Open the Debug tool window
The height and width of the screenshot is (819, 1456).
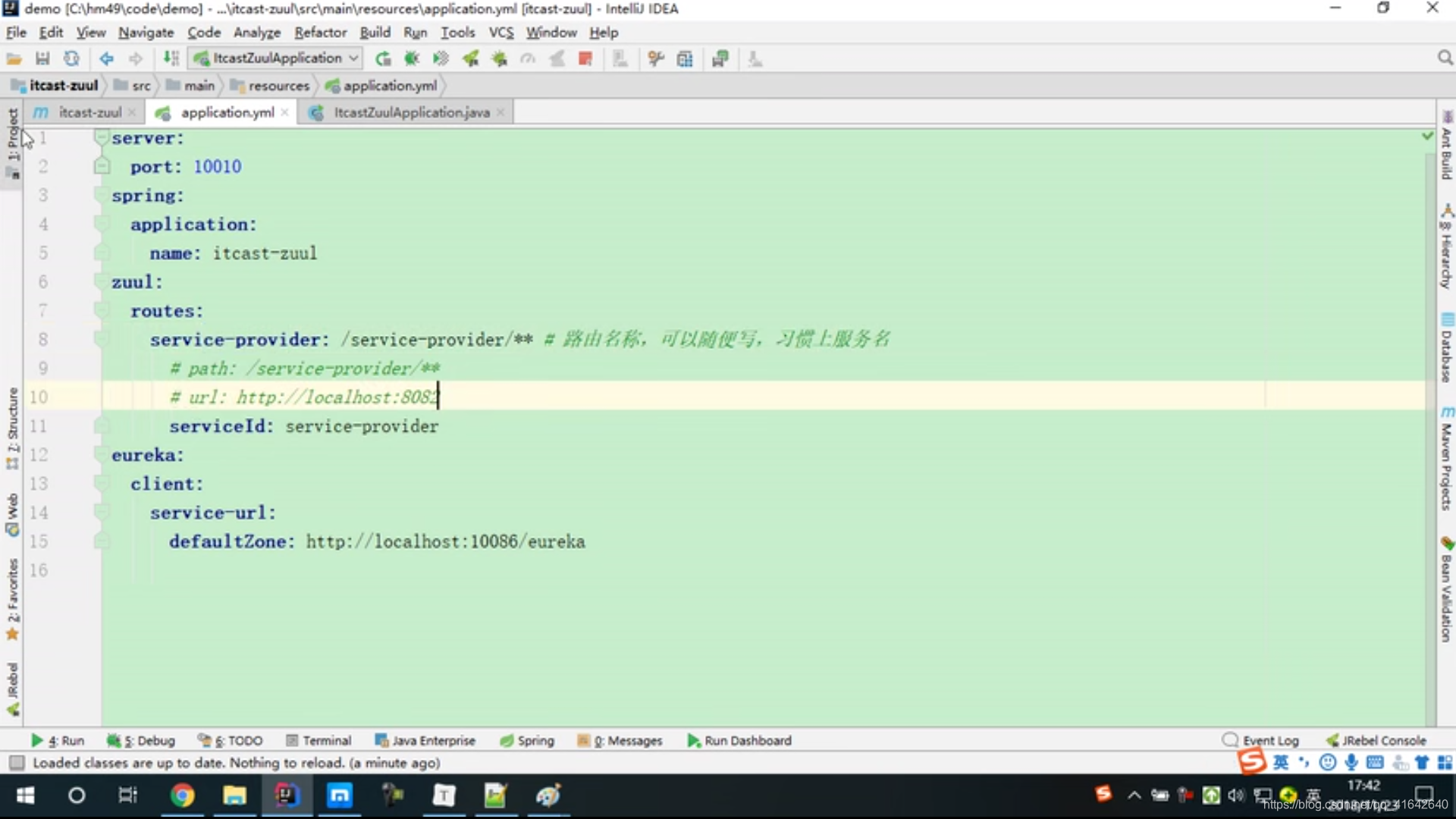[x=141, y=741]
